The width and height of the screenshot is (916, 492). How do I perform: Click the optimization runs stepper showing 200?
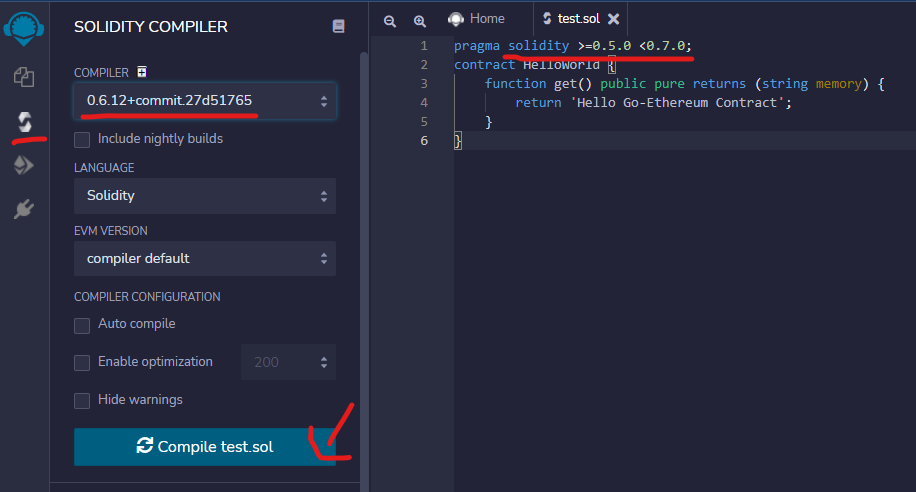[289, 362]
